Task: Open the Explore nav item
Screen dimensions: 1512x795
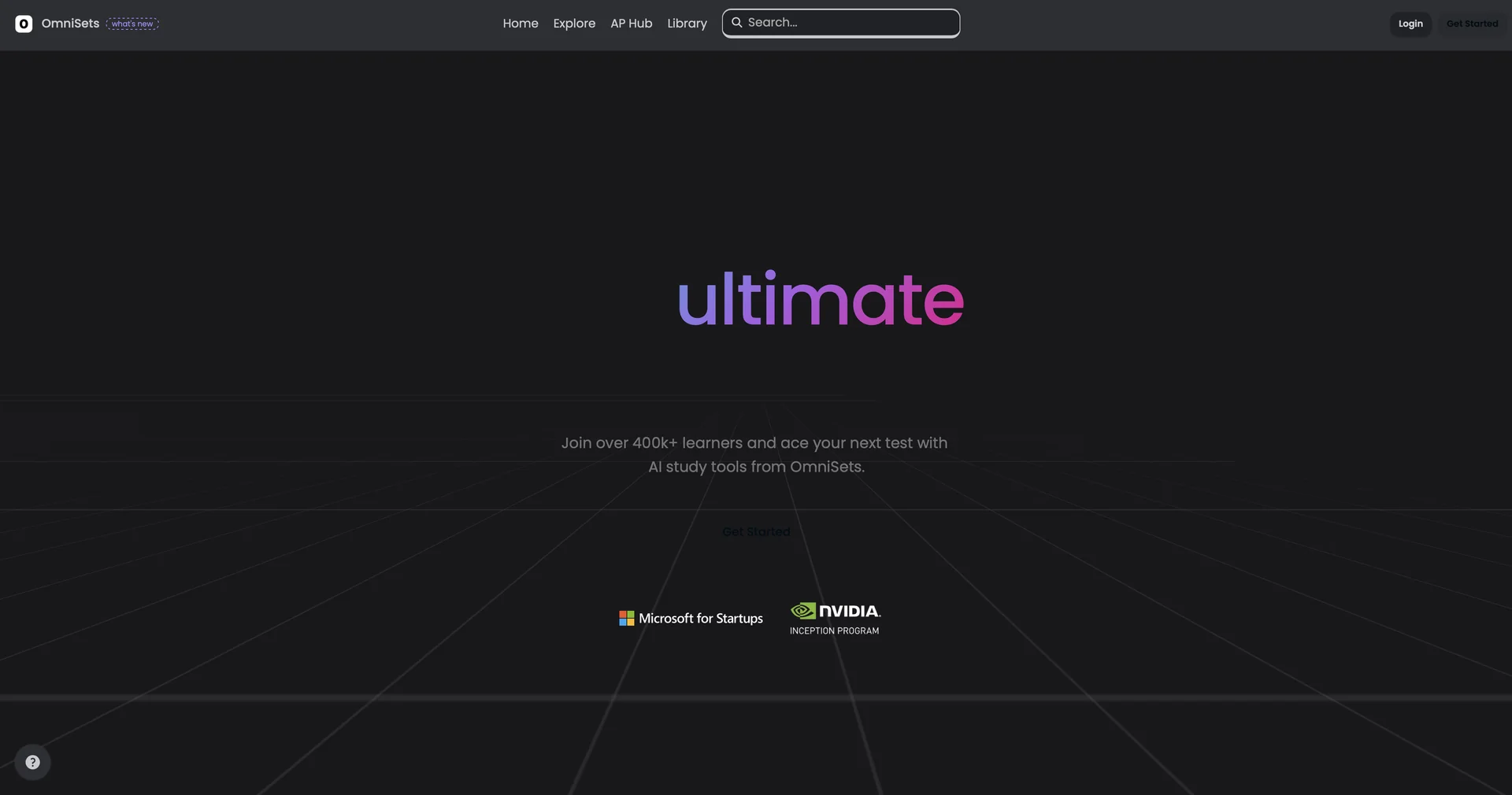Action: click(x=574, y=24)
